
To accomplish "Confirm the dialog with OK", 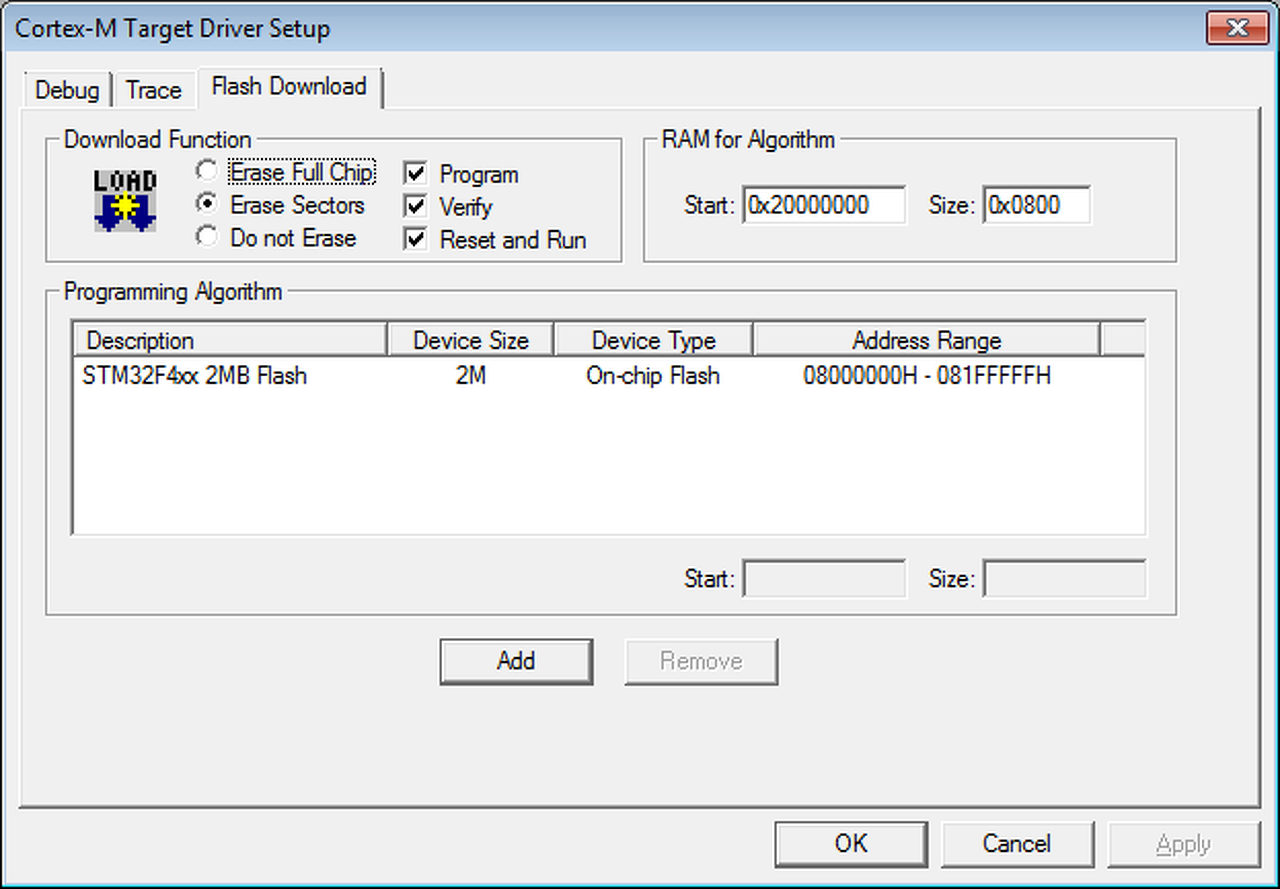I will pos(851,844).
